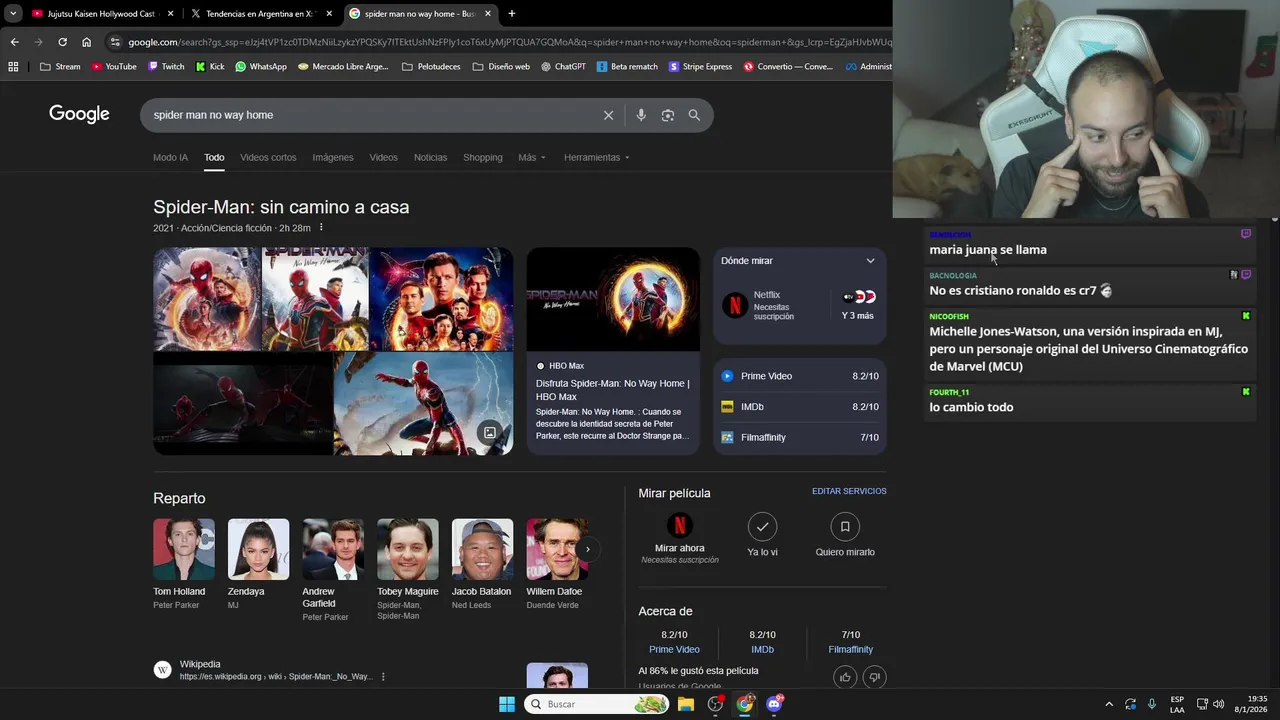Switch to the Imágenes tab
Viewport: 1280px width, 720px height.
tap(333, 157)
